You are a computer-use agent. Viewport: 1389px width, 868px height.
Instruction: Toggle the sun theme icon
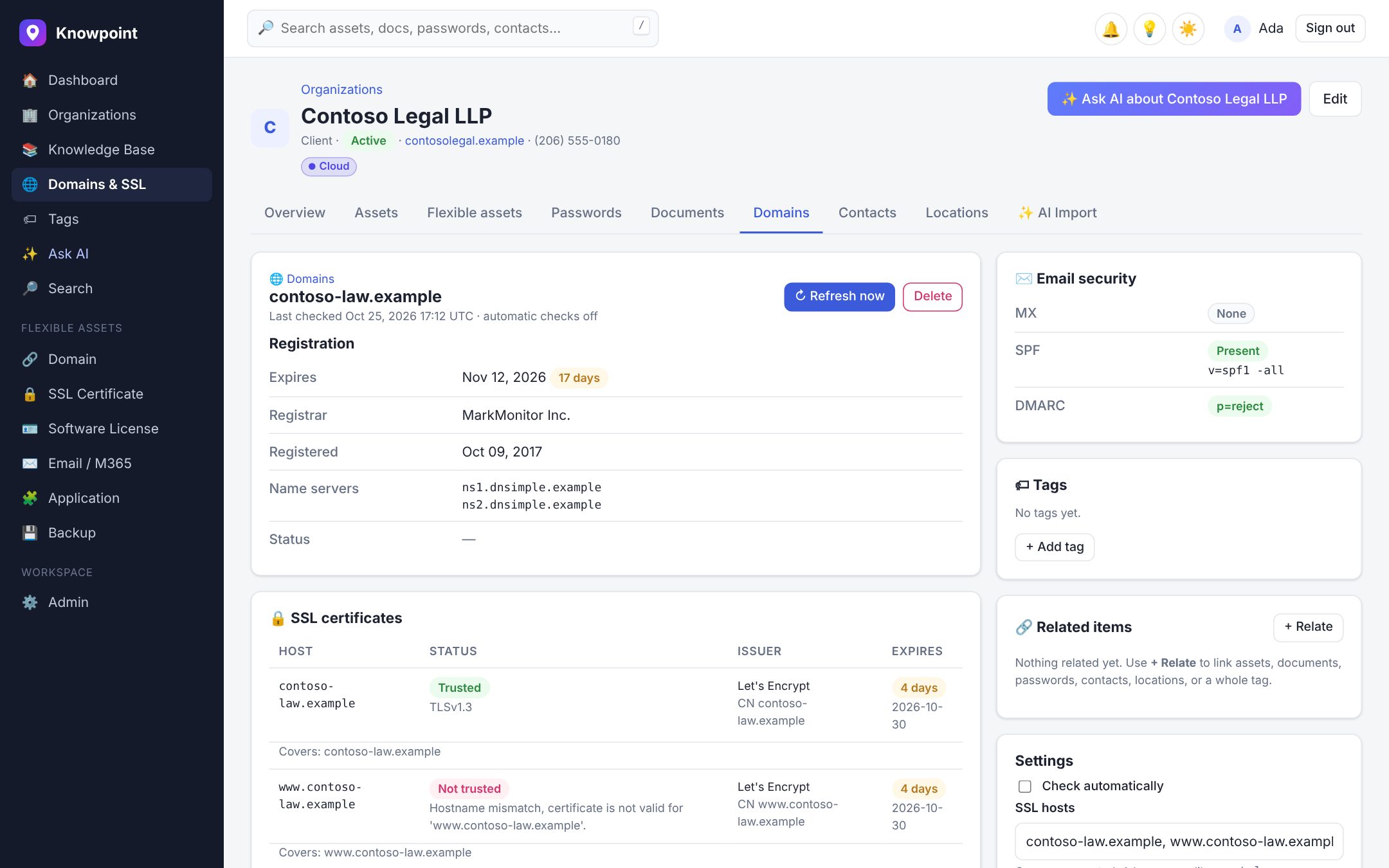1188,29
